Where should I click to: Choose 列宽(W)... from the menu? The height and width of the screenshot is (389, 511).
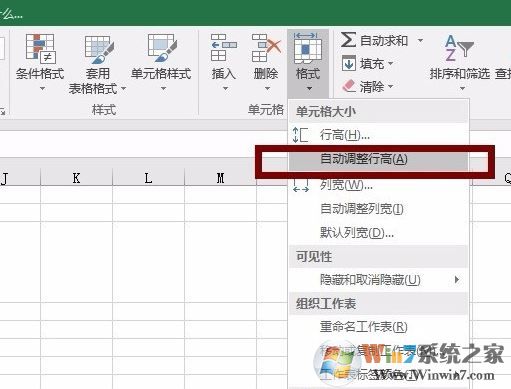click(379, 185)
